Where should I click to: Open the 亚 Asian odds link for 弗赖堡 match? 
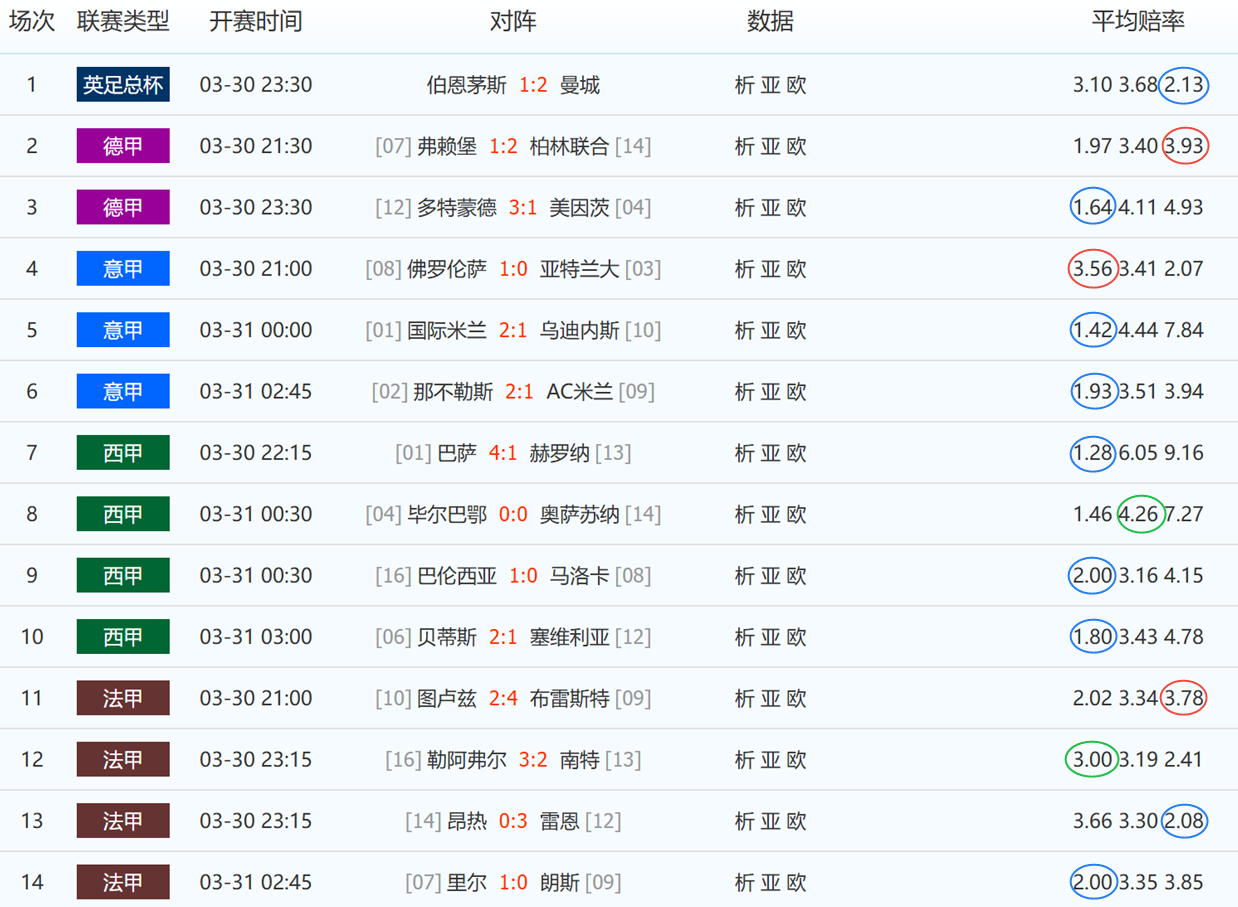pyautogui.click(x=770, y=146)
